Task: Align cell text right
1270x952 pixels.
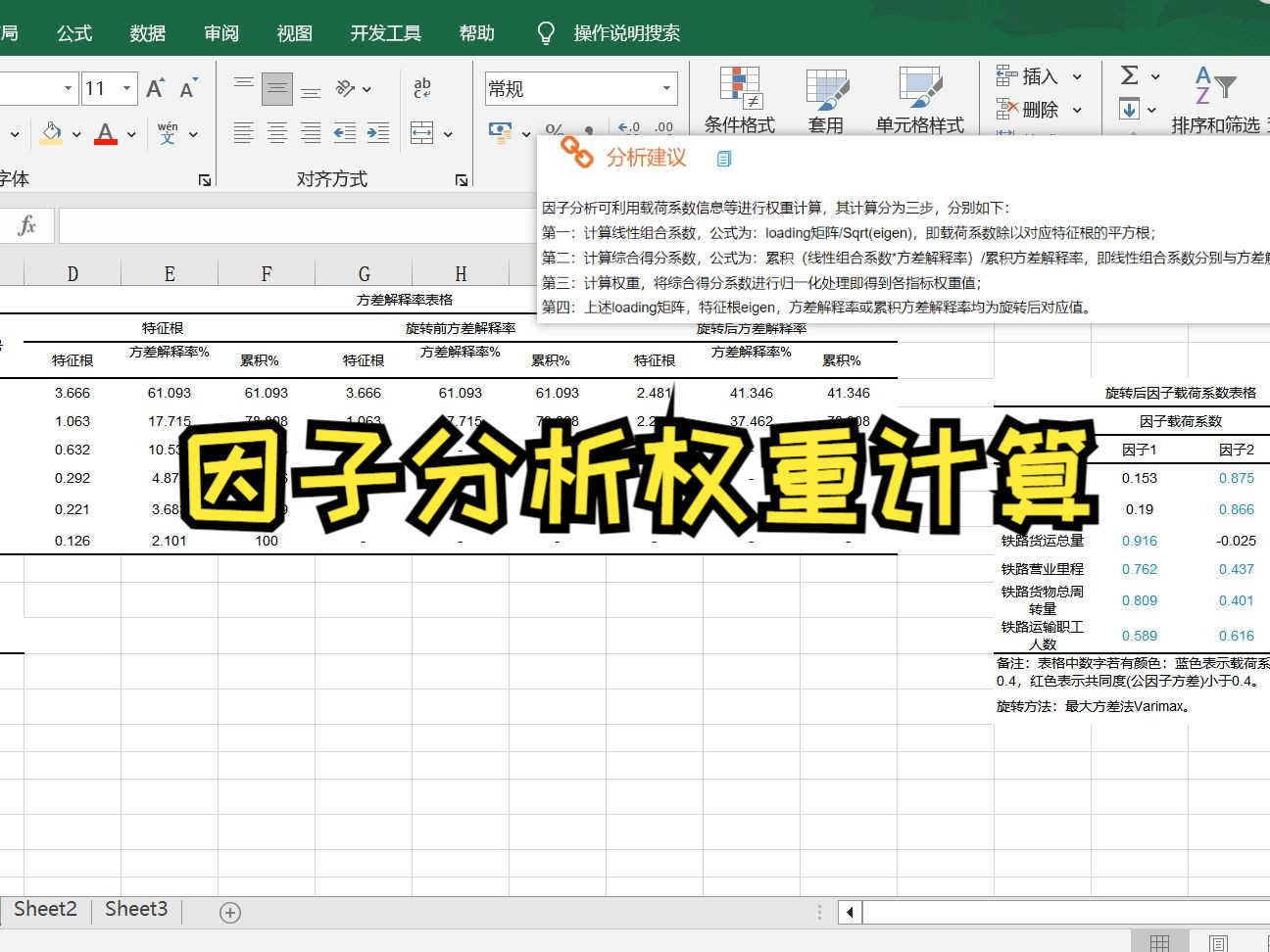Action: tap(311, 133)
